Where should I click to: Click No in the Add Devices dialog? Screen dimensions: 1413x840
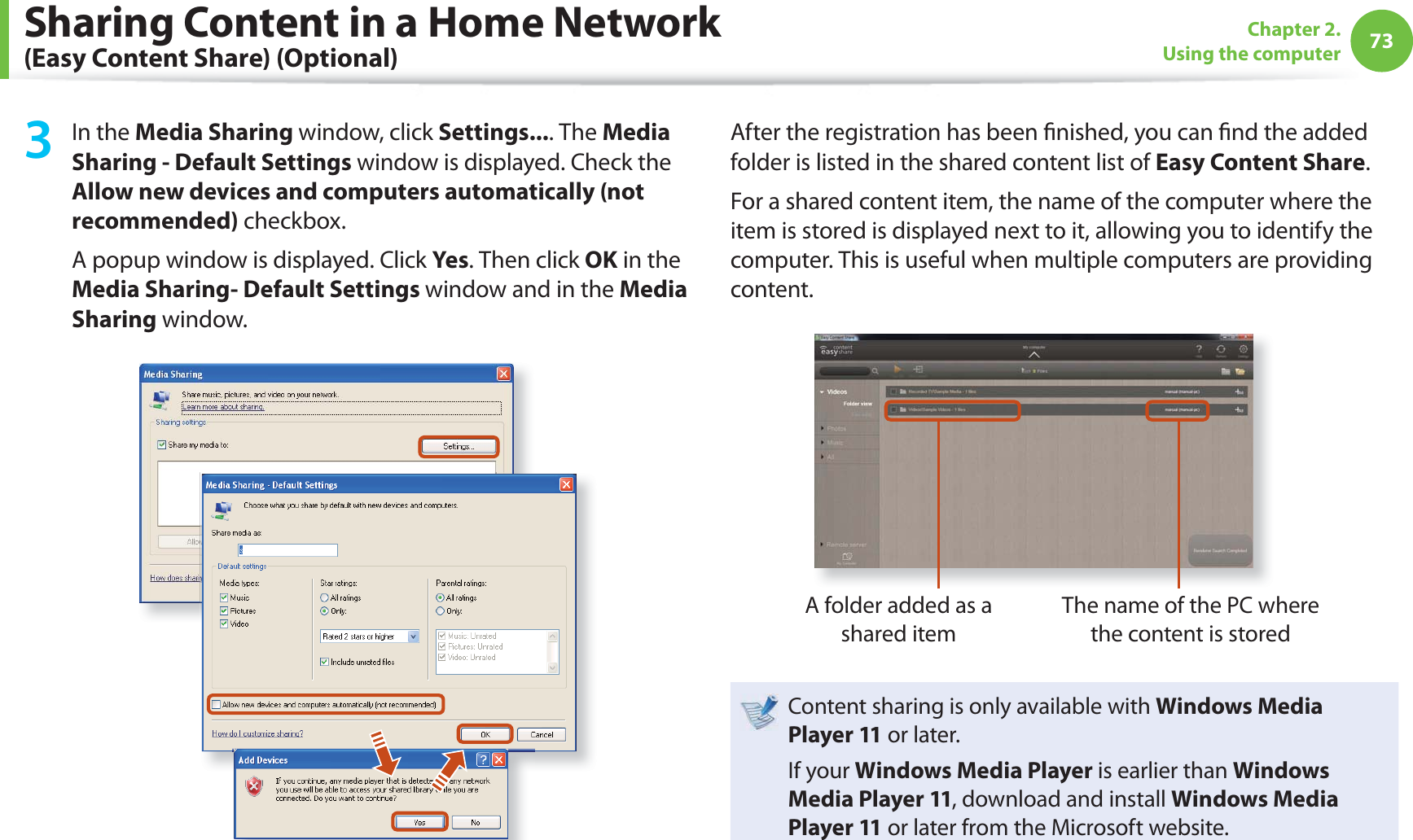point(476,822)
